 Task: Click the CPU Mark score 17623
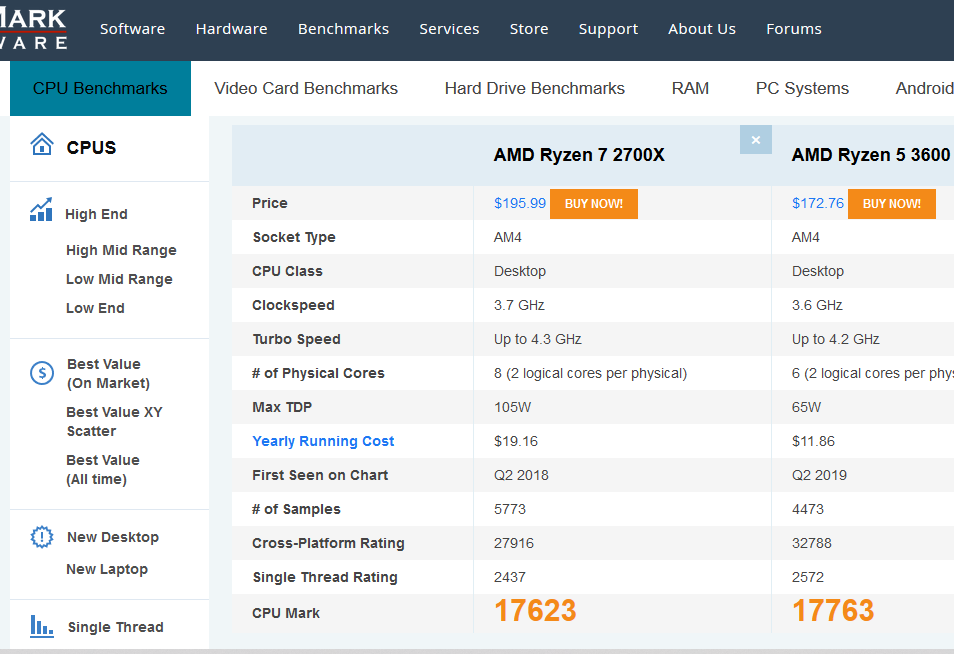(x=535, y=611)
